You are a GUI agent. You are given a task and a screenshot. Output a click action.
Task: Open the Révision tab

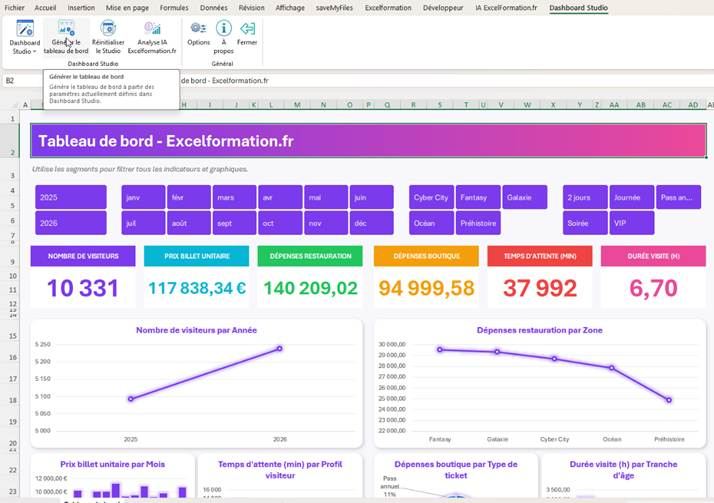[x=251, y=8]
